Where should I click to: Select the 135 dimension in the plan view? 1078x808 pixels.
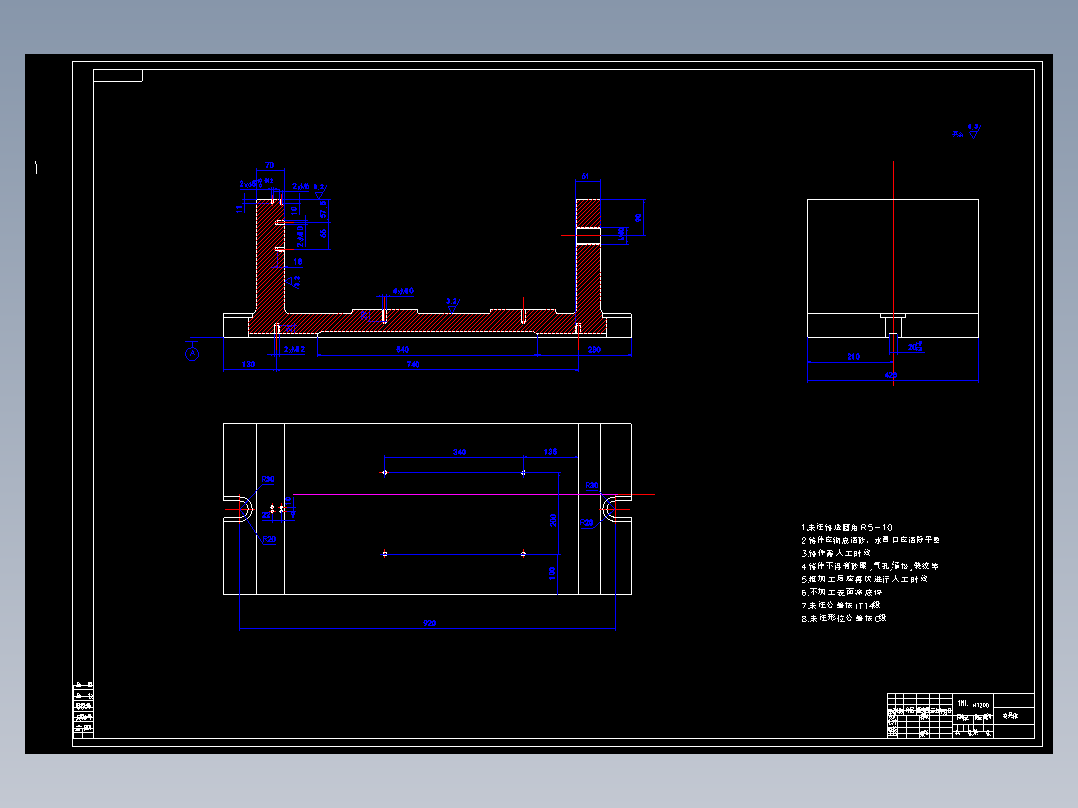pos(550,452)
